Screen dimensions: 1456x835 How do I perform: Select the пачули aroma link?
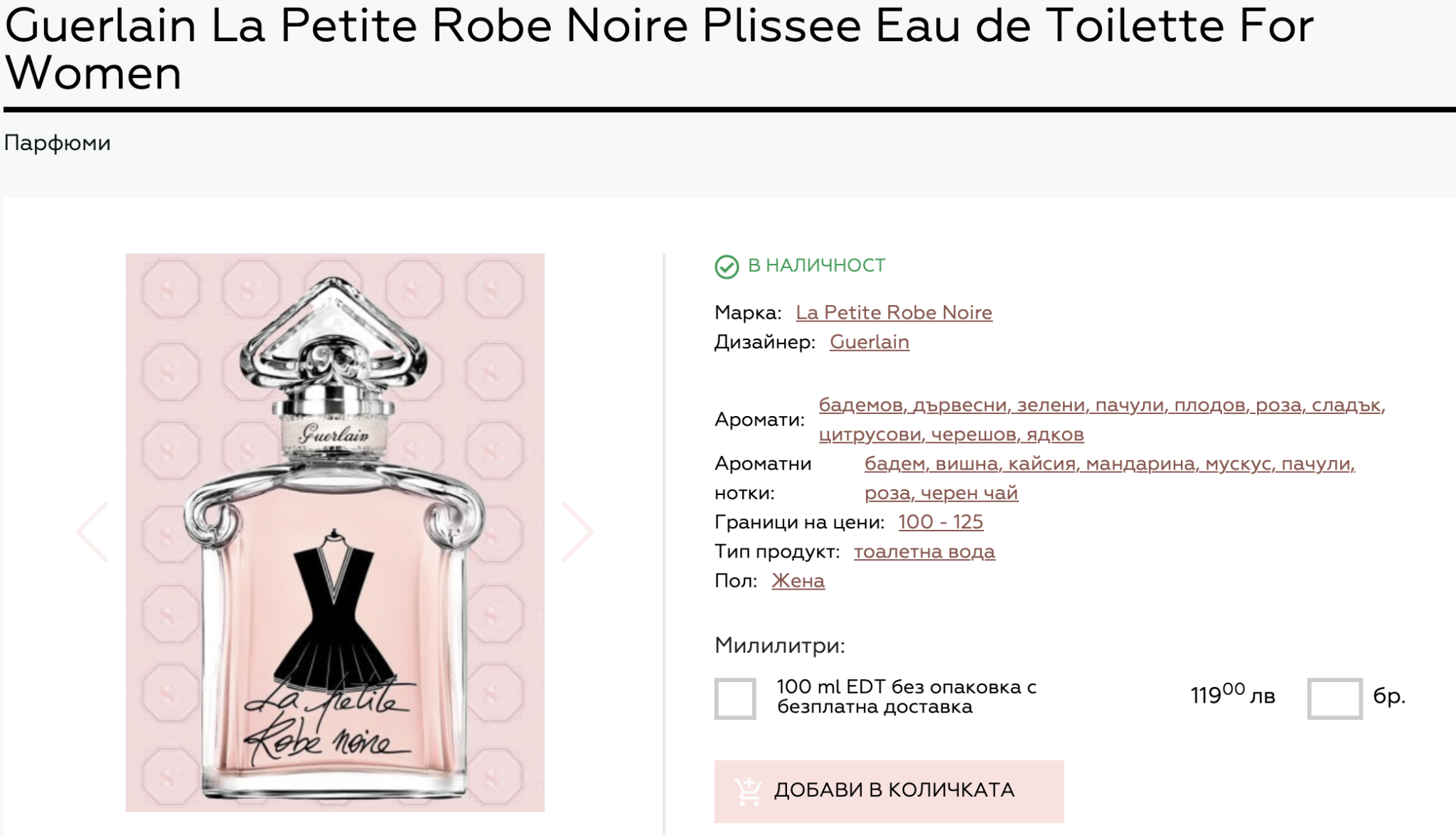pyautogui.click(x=1128, y=405)
